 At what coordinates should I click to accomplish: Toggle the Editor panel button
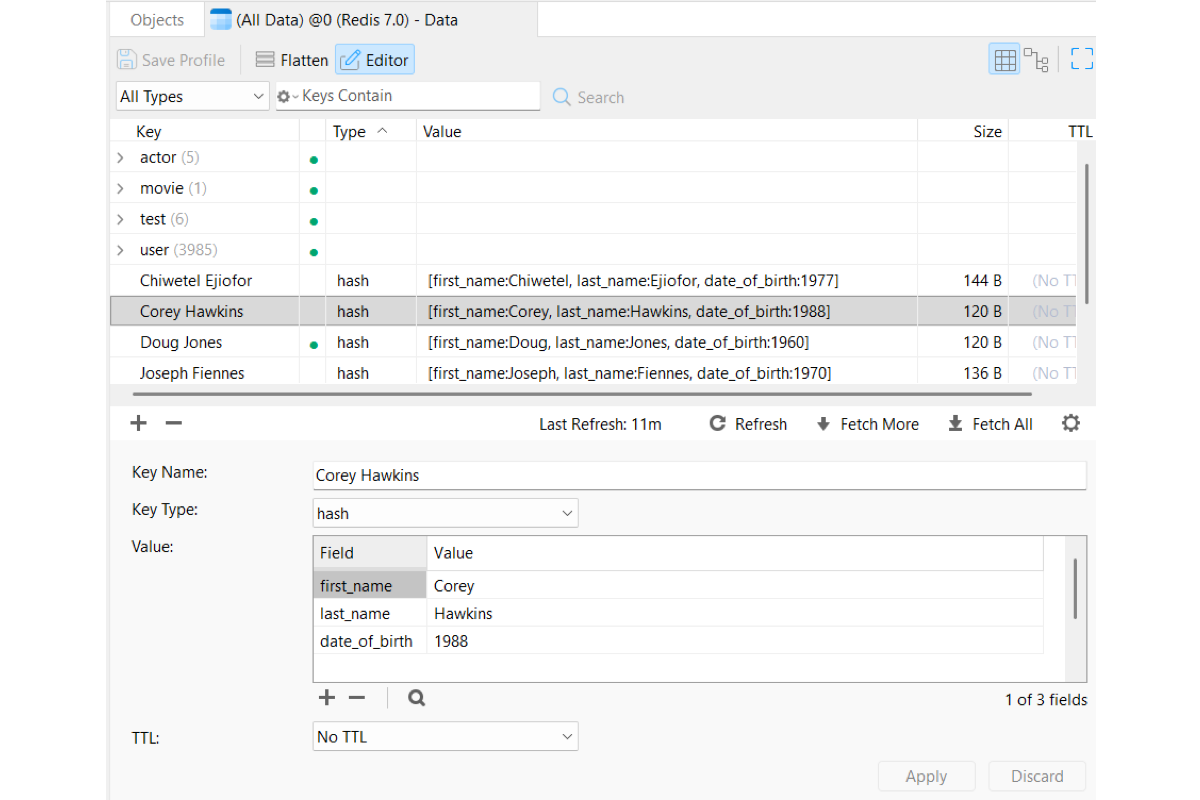pyautogui.click(x=374, y=60)
